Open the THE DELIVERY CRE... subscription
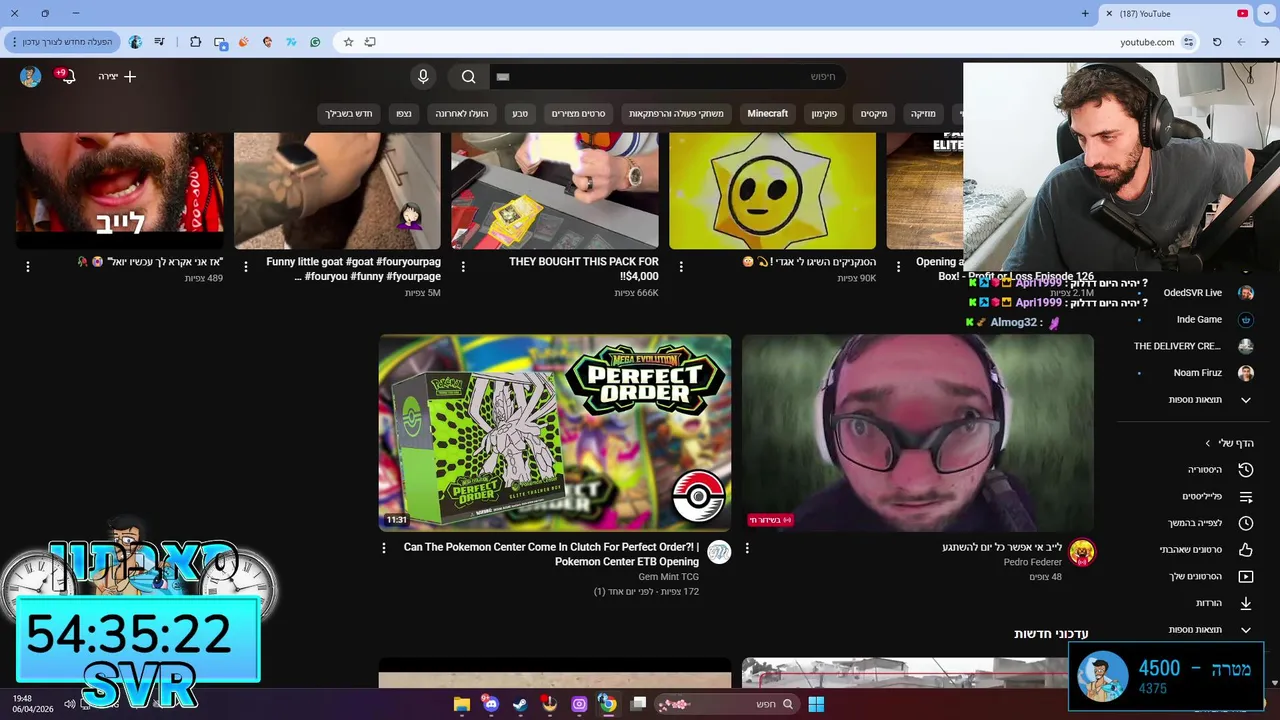Image resolution: width=1280 pixels, height=720 pixels. point(1195,346)
